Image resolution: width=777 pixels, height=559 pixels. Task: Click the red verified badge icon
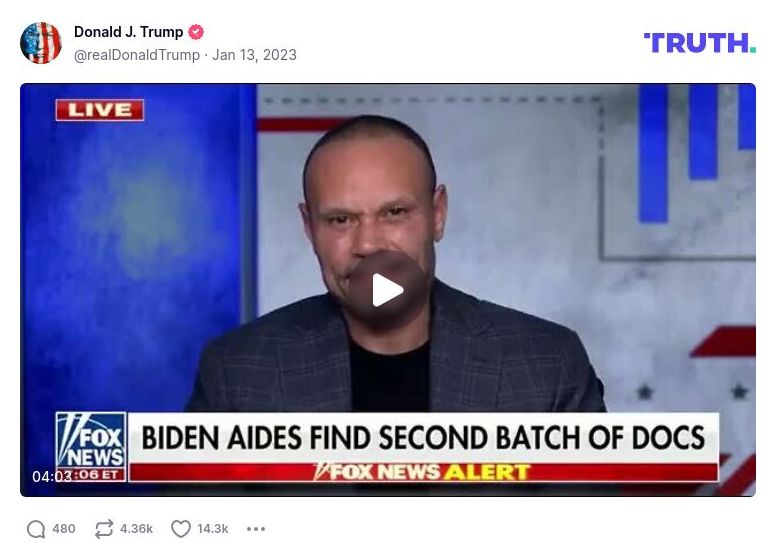[x=196, y=32]
